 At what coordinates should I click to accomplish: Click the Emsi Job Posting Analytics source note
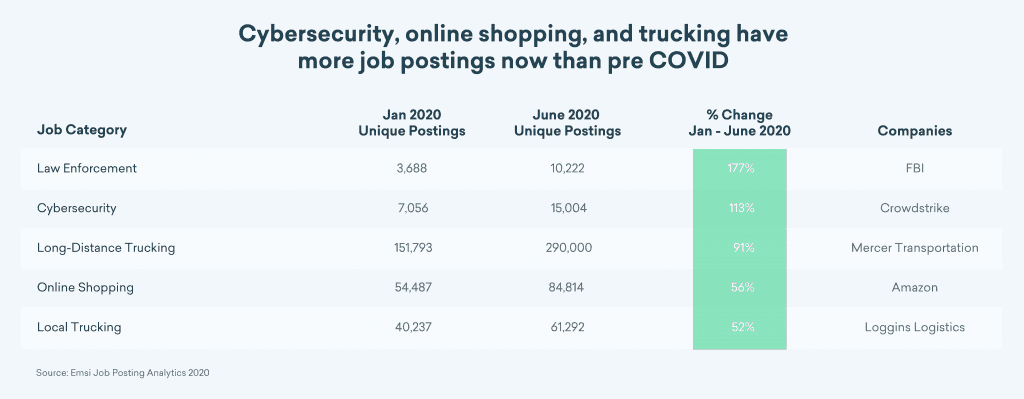pyautogui.click(x=123, y=374)
